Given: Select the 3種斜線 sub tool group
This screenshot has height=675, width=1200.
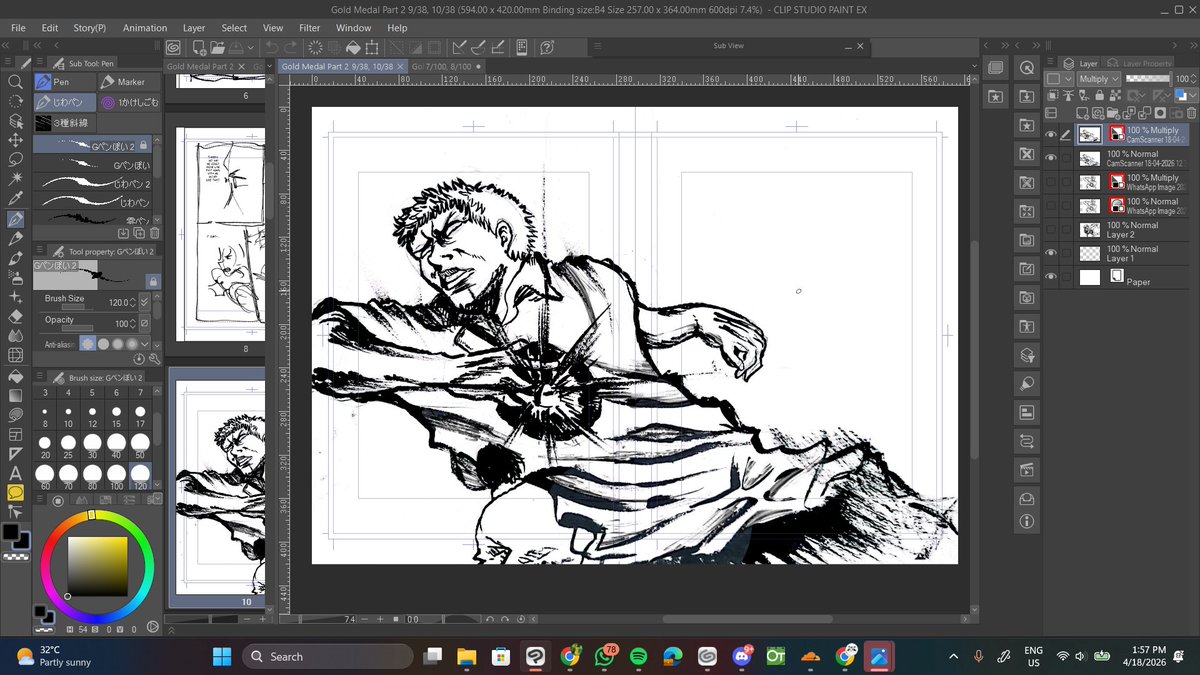Looking at the screenshot, I should [x=65, y=122].
